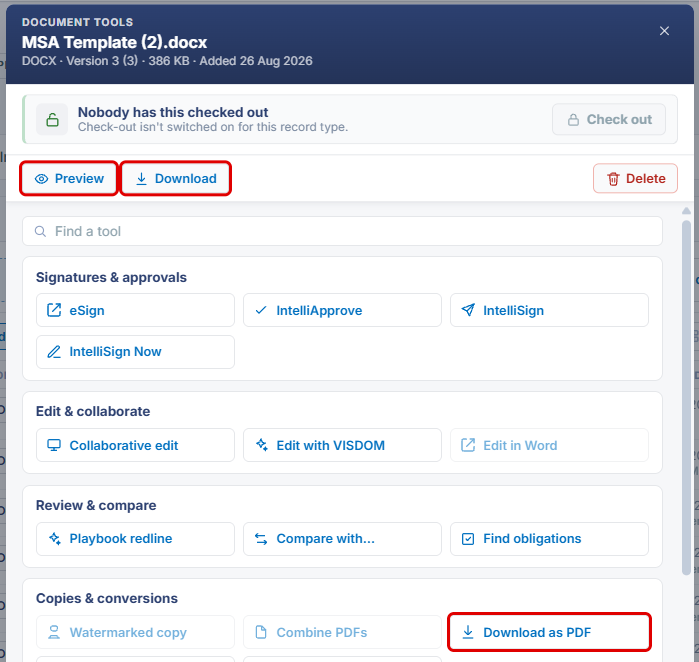Open Combine PDFs

pos(342,632)
